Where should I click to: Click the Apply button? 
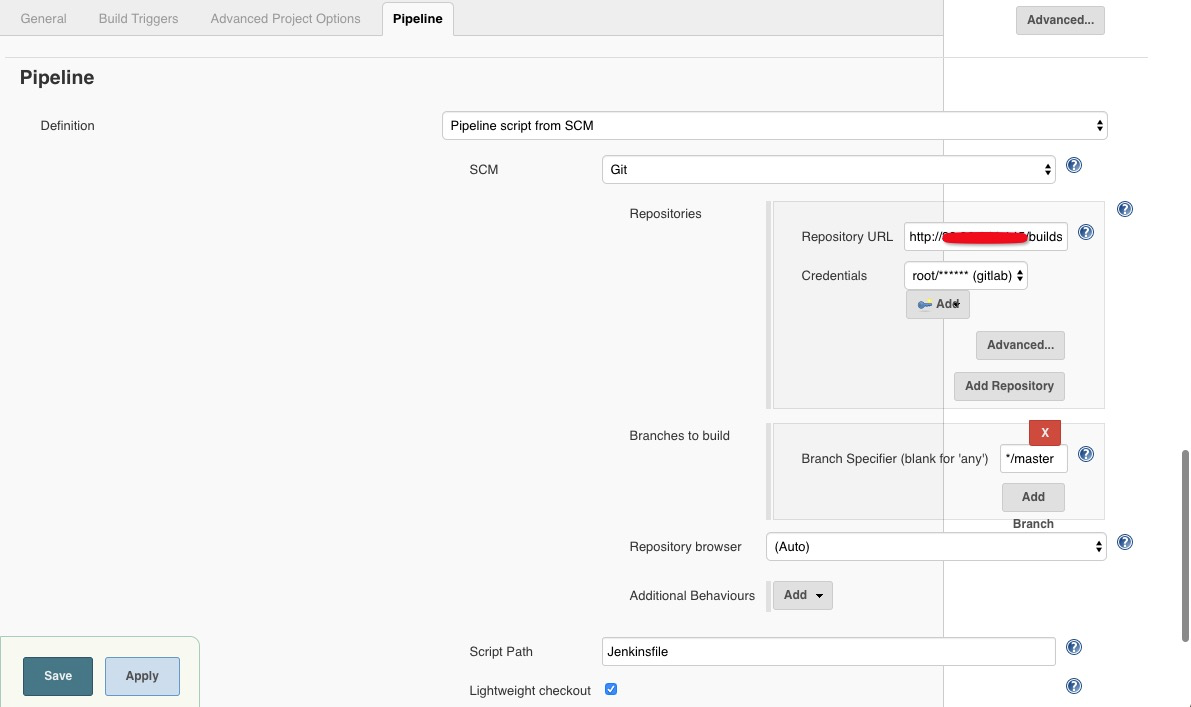point(142,676)
